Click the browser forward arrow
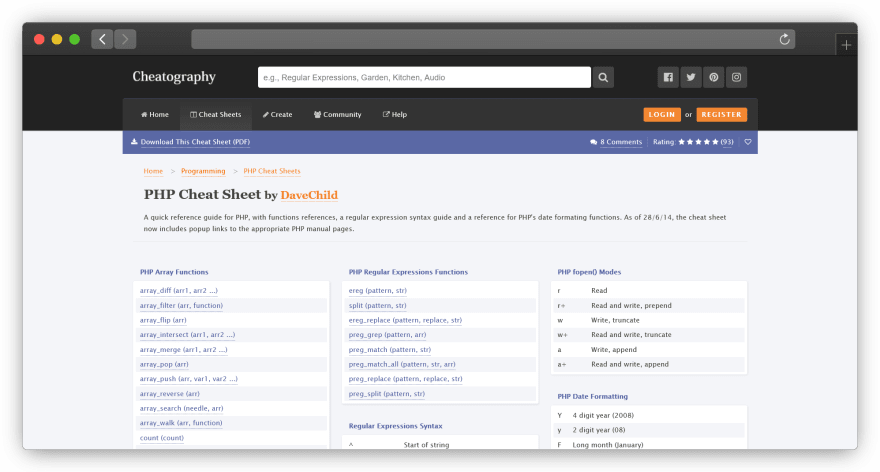Image resolution: width=880 pixels, height=472 pixels. pyautogui.click(x=125, y=39)
